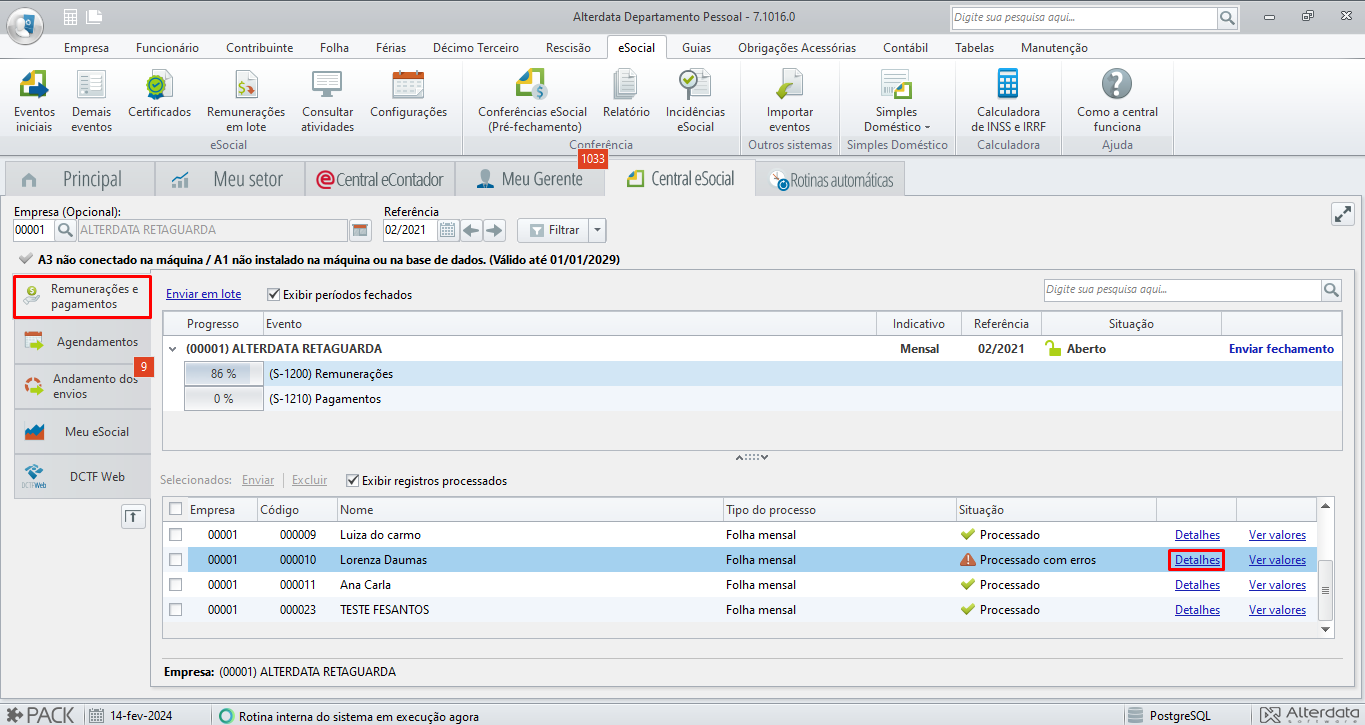Click the splitter expand/collapse handle between grids
This screenshot has width=1365, height=725.
(x=752, y=457)
